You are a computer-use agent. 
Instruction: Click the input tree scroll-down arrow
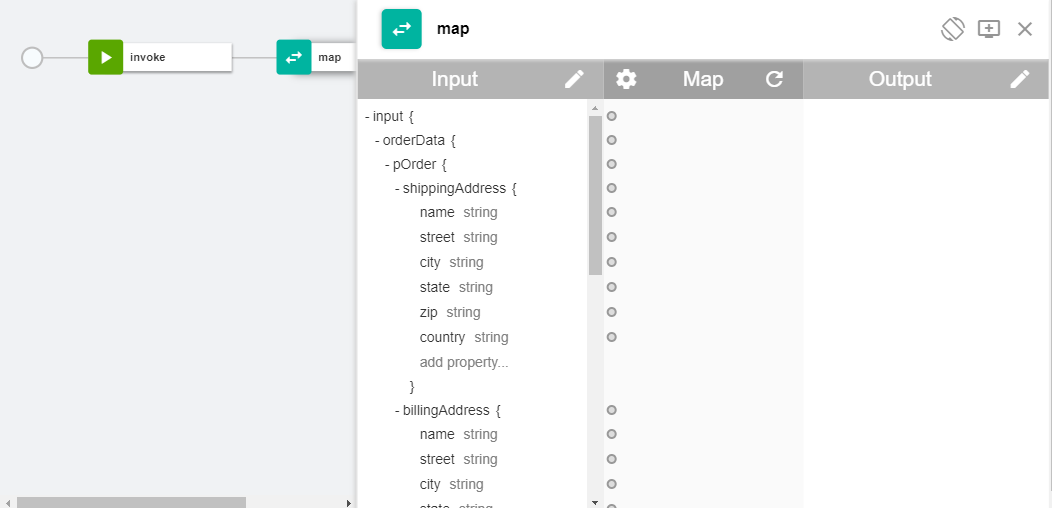tap(595, 501)
